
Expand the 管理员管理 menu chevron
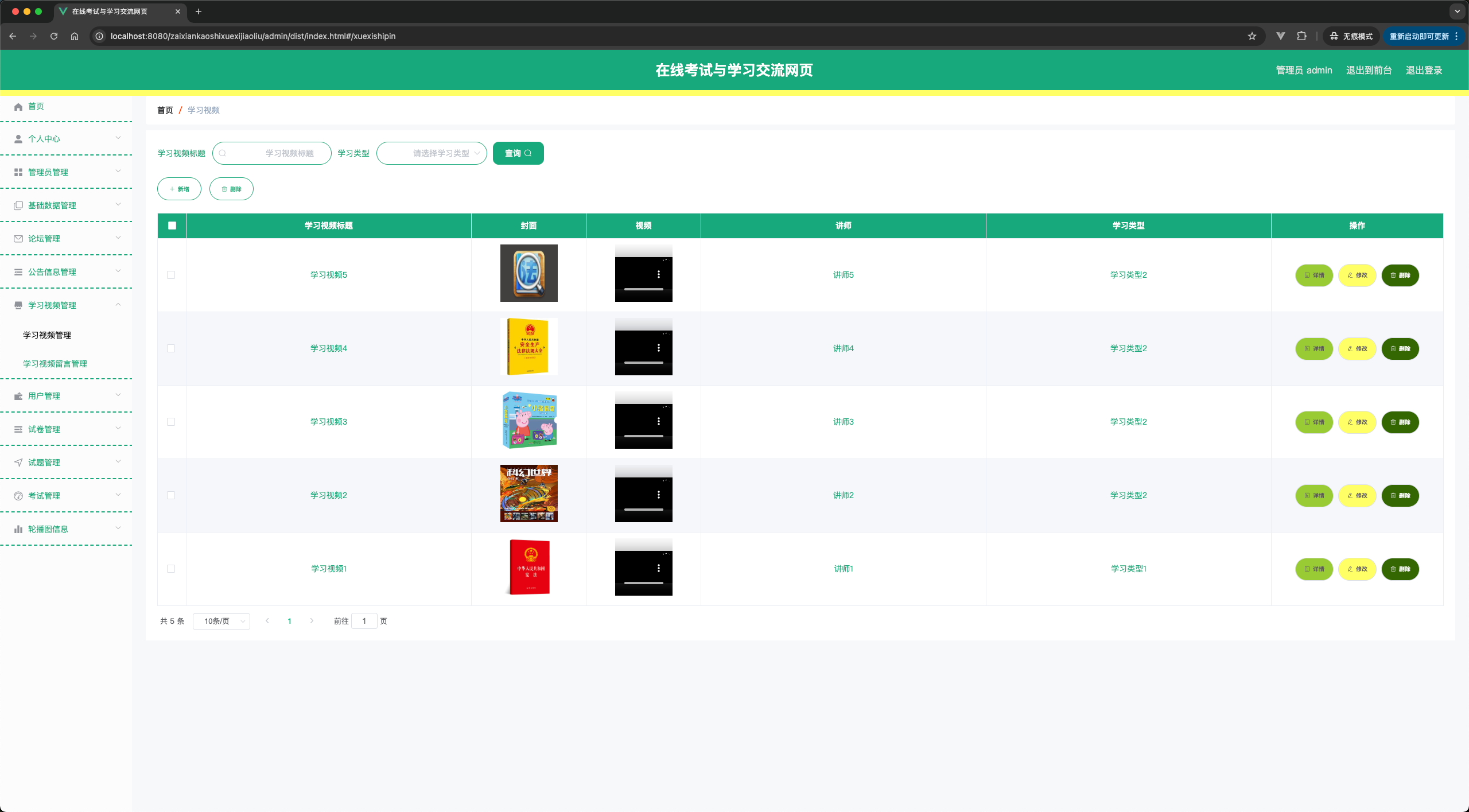point(118,171)
